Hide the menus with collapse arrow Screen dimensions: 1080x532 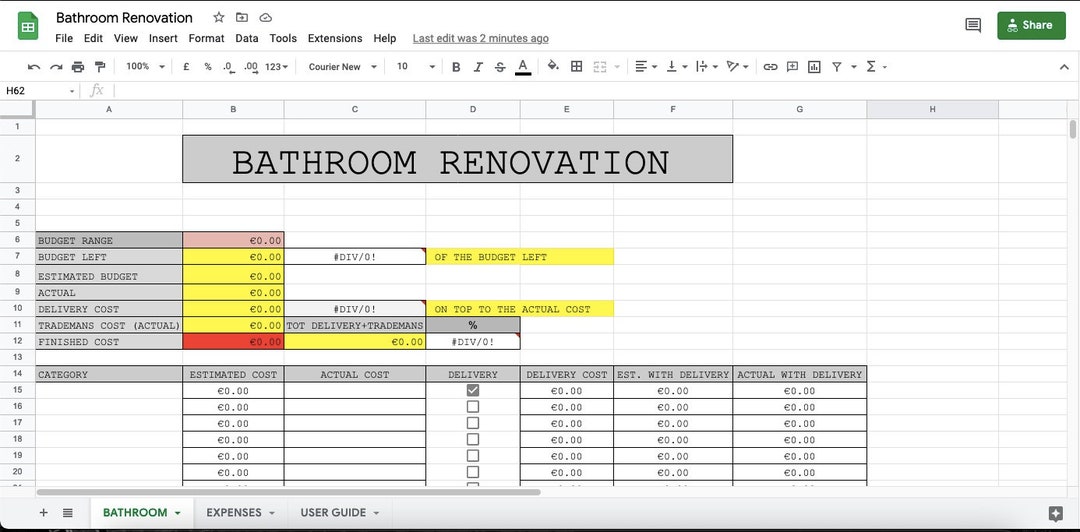(x=1063, y=67)
